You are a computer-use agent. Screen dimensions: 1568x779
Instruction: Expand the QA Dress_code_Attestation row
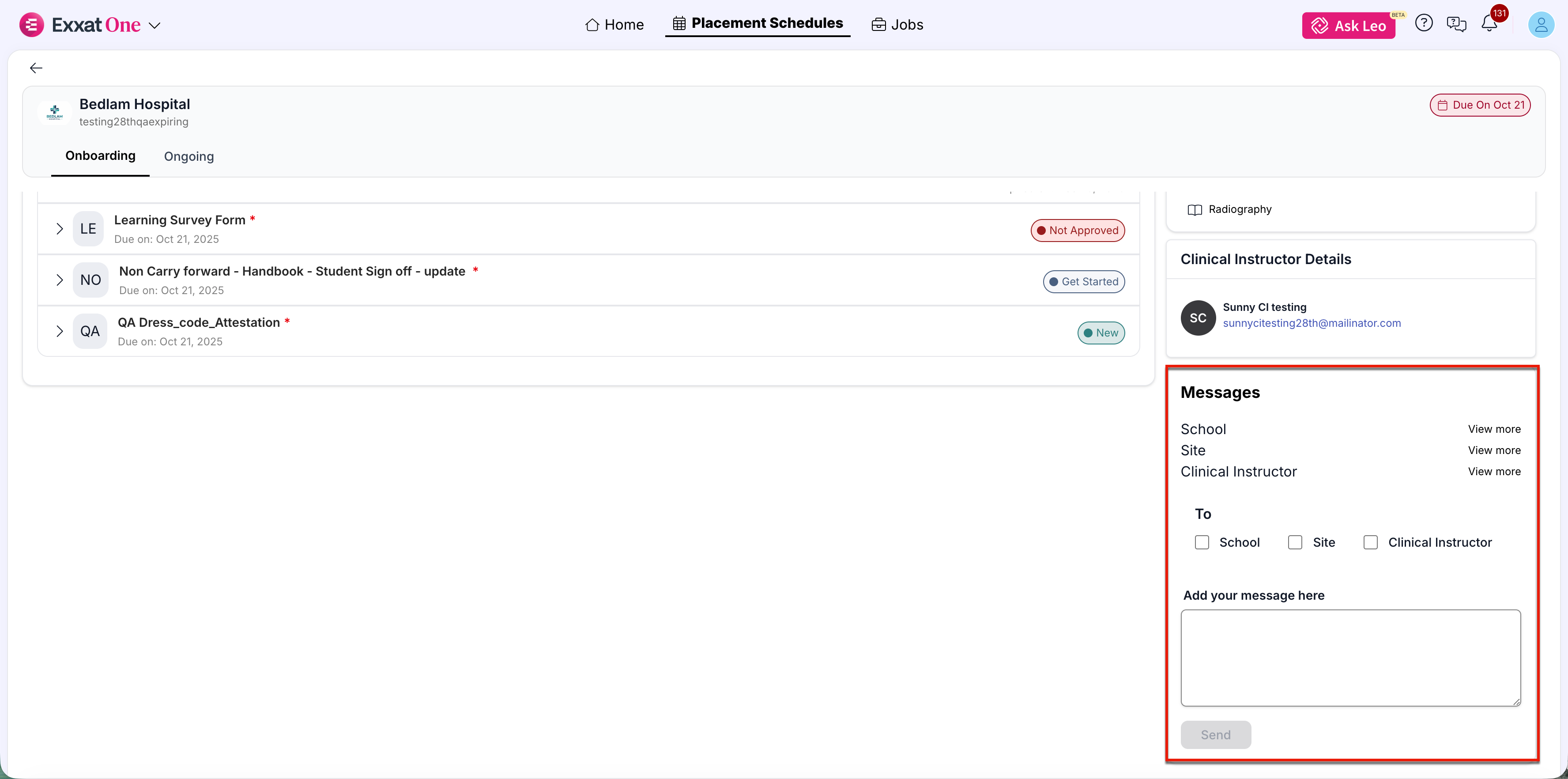point(60,331)
